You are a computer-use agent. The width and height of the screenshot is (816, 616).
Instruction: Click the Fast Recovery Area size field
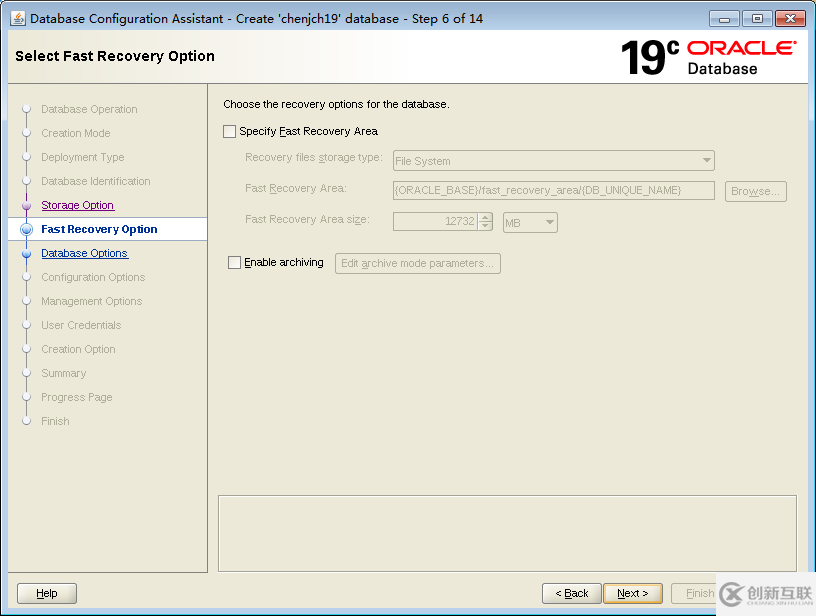pos(435,222)
